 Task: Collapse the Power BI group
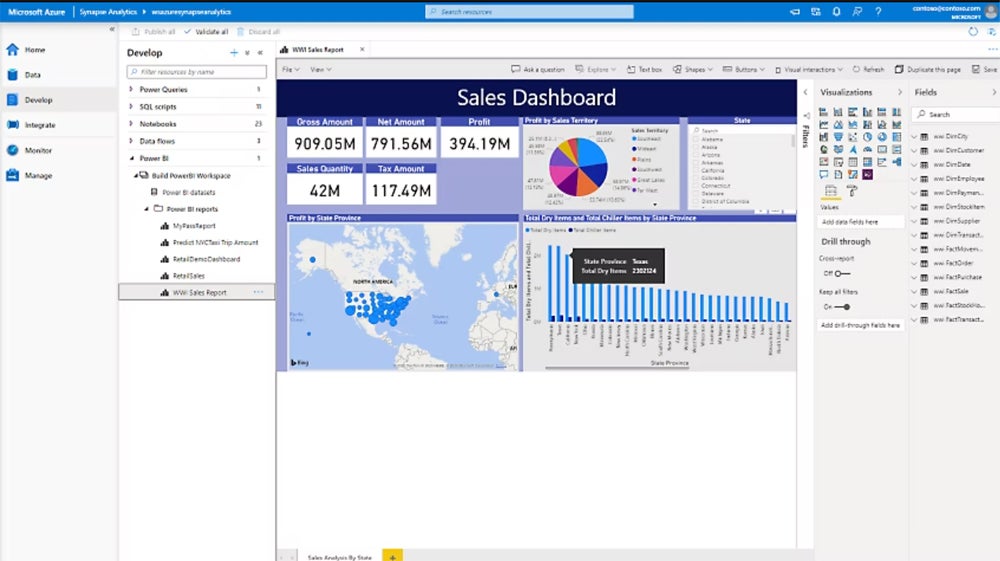click(131, 158)
